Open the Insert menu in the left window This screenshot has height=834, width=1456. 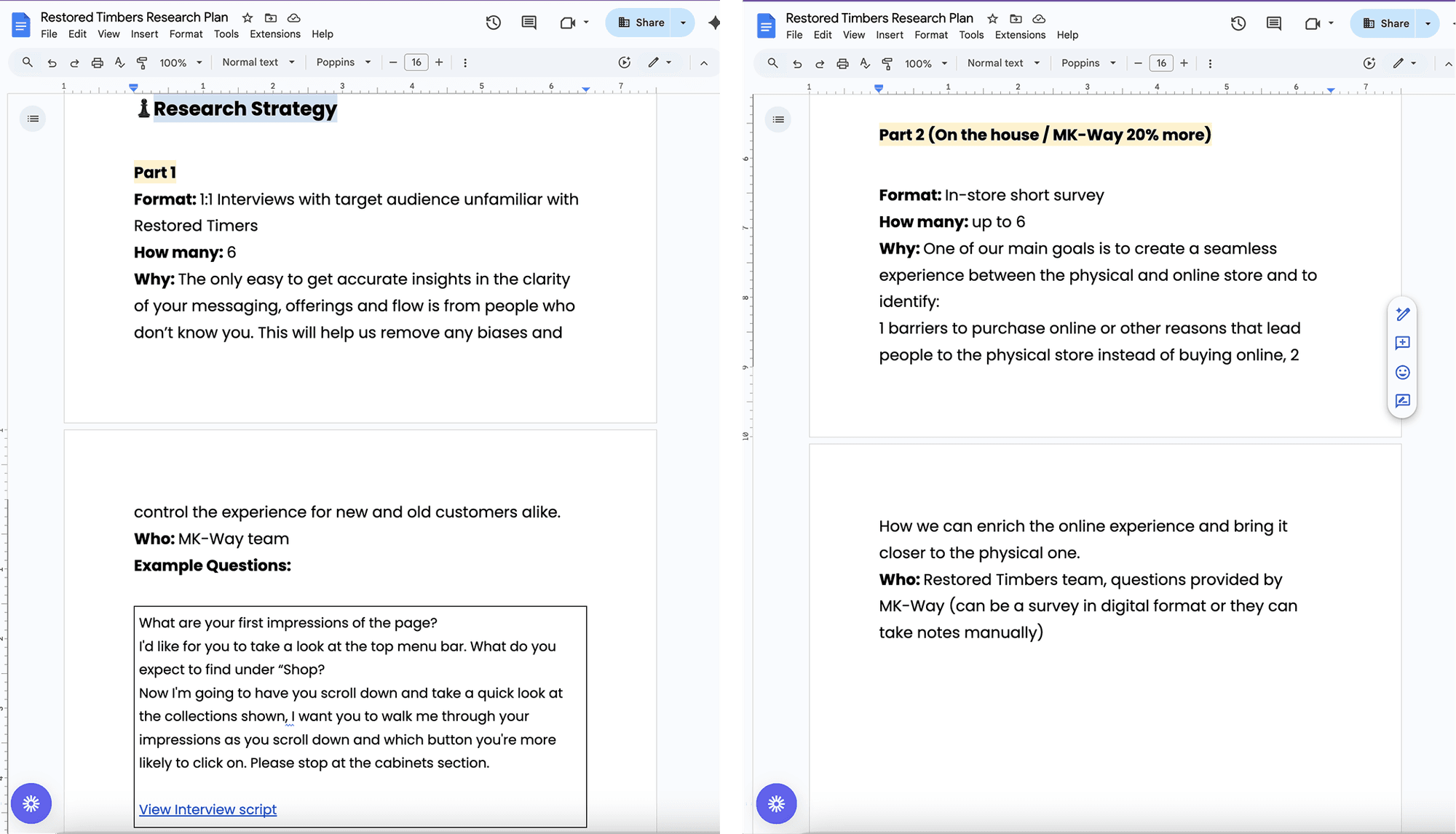144,34
